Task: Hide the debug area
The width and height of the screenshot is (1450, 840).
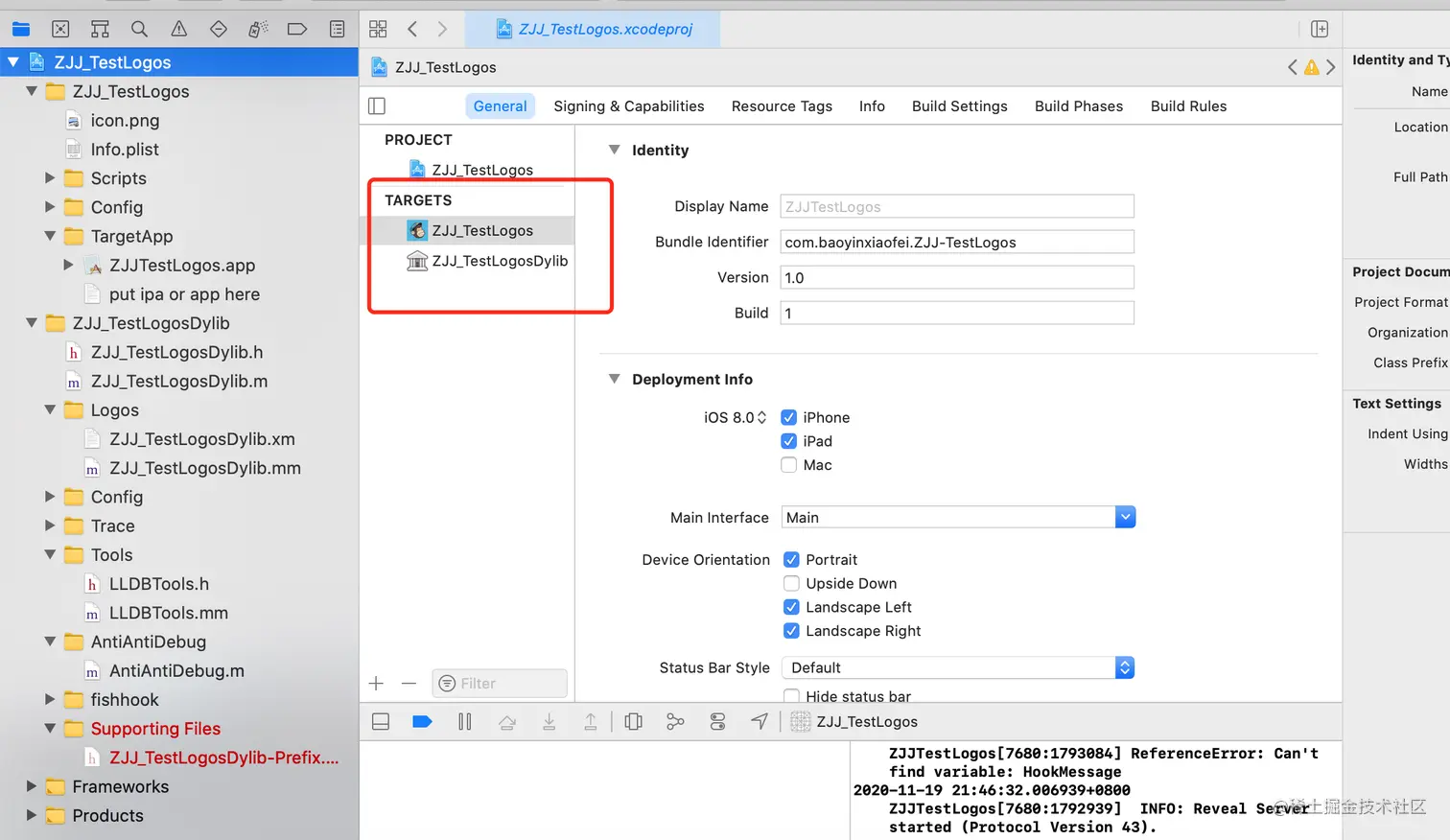Action: (x=381, y=722)
